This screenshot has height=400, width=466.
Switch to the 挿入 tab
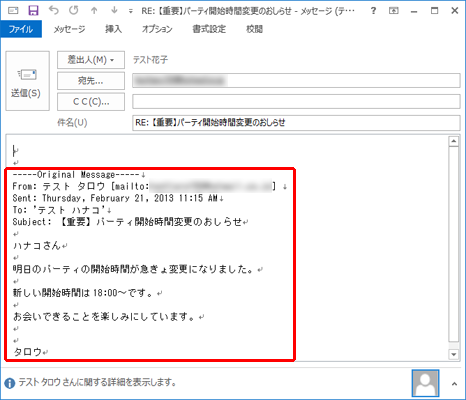pyautogui.click(x=113, y=29)
